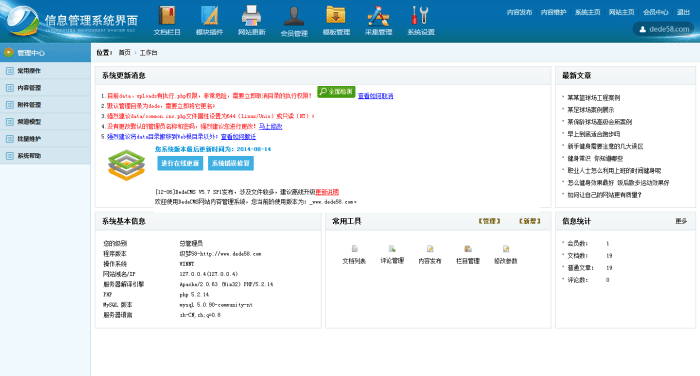Expand the 附件管理 sidebar section

click(45, 104)
